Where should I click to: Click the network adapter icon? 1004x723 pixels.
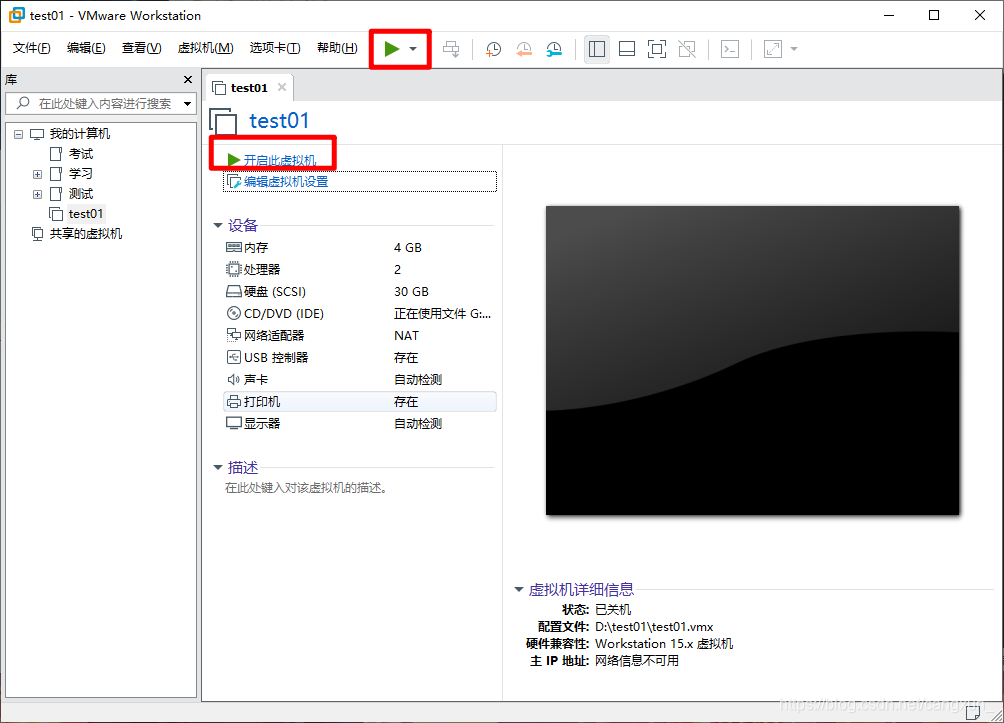[x=234, y=335]
